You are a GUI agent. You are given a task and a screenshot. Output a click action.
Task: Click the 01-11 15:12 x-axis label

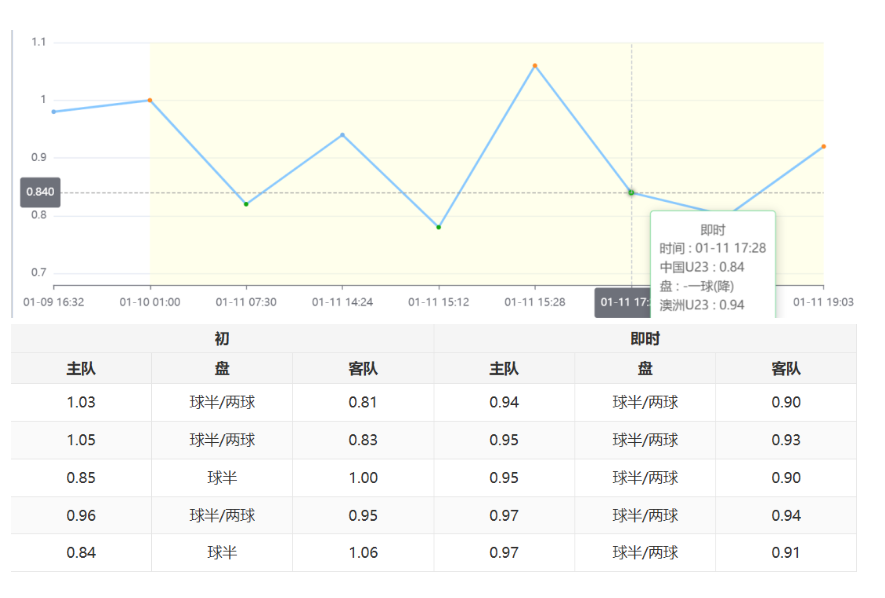[438, 301]
